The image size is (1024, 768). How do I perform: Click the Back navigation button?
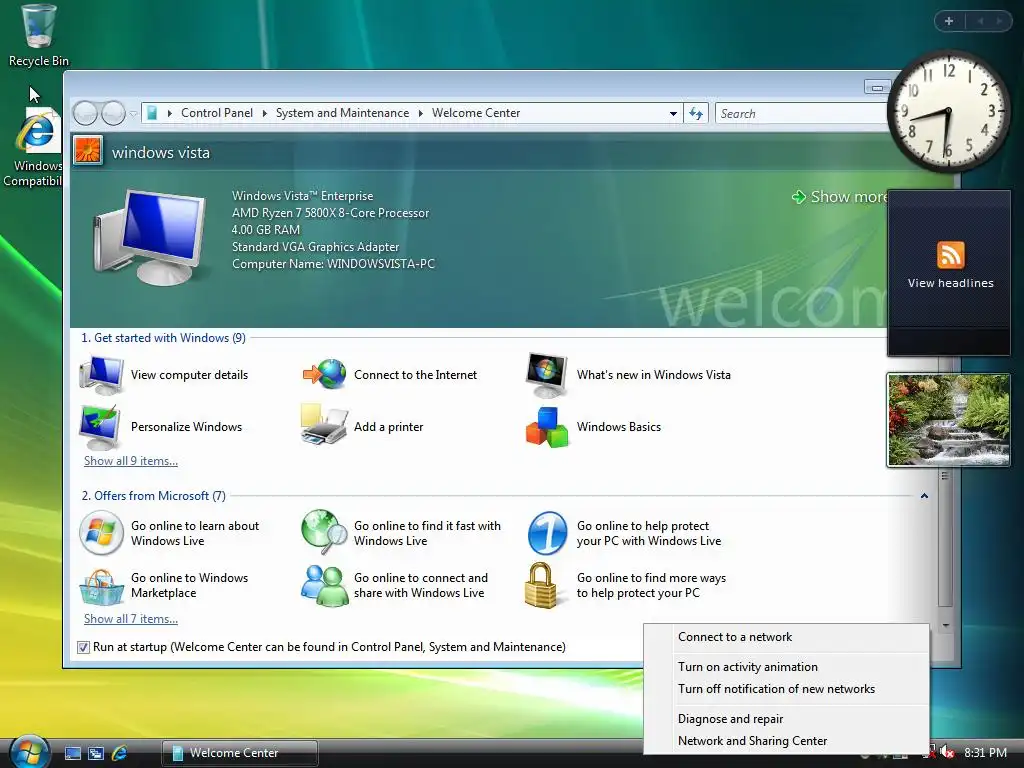click(x=86, y=114)
